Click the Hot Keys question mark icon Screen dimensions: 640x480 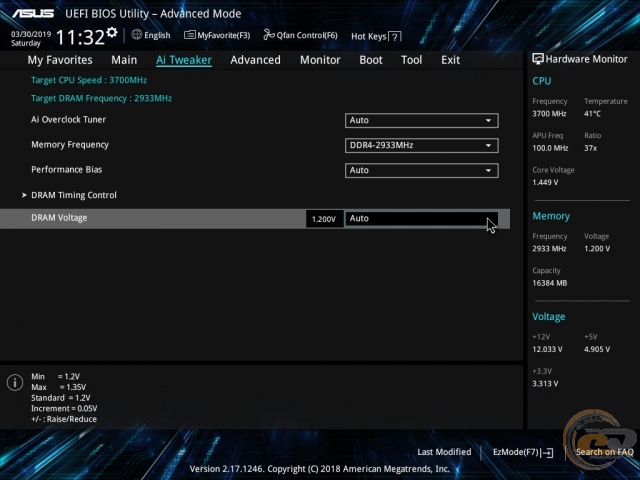[395, 37]
